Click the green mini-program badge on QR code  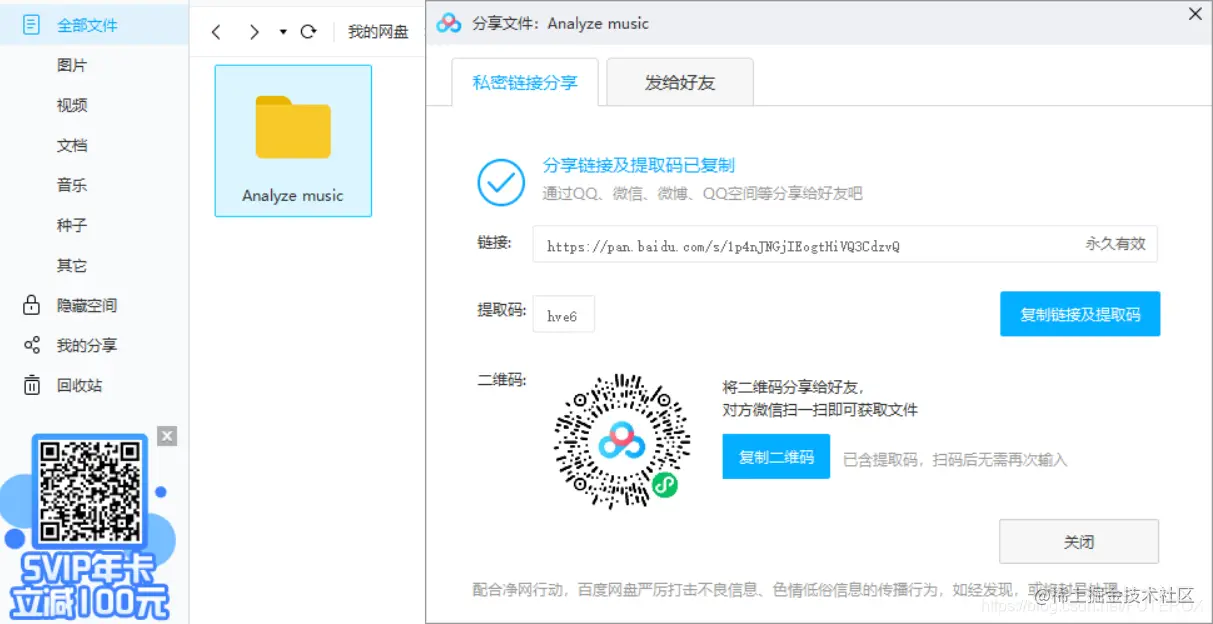point(665,485)
